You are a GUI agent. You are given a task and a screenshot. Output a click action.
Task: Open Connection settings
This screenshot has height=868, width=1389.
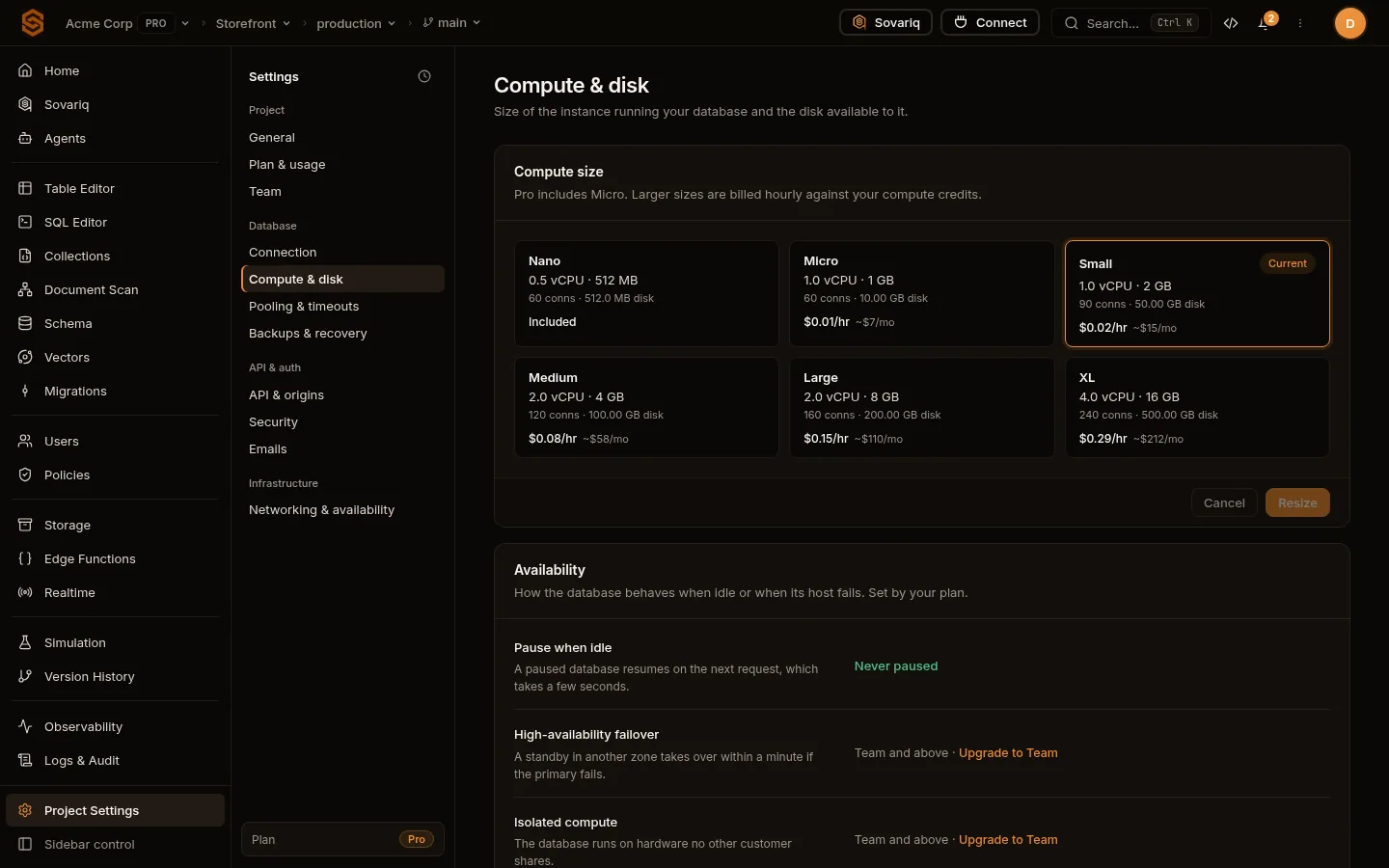tap(342, 252)
